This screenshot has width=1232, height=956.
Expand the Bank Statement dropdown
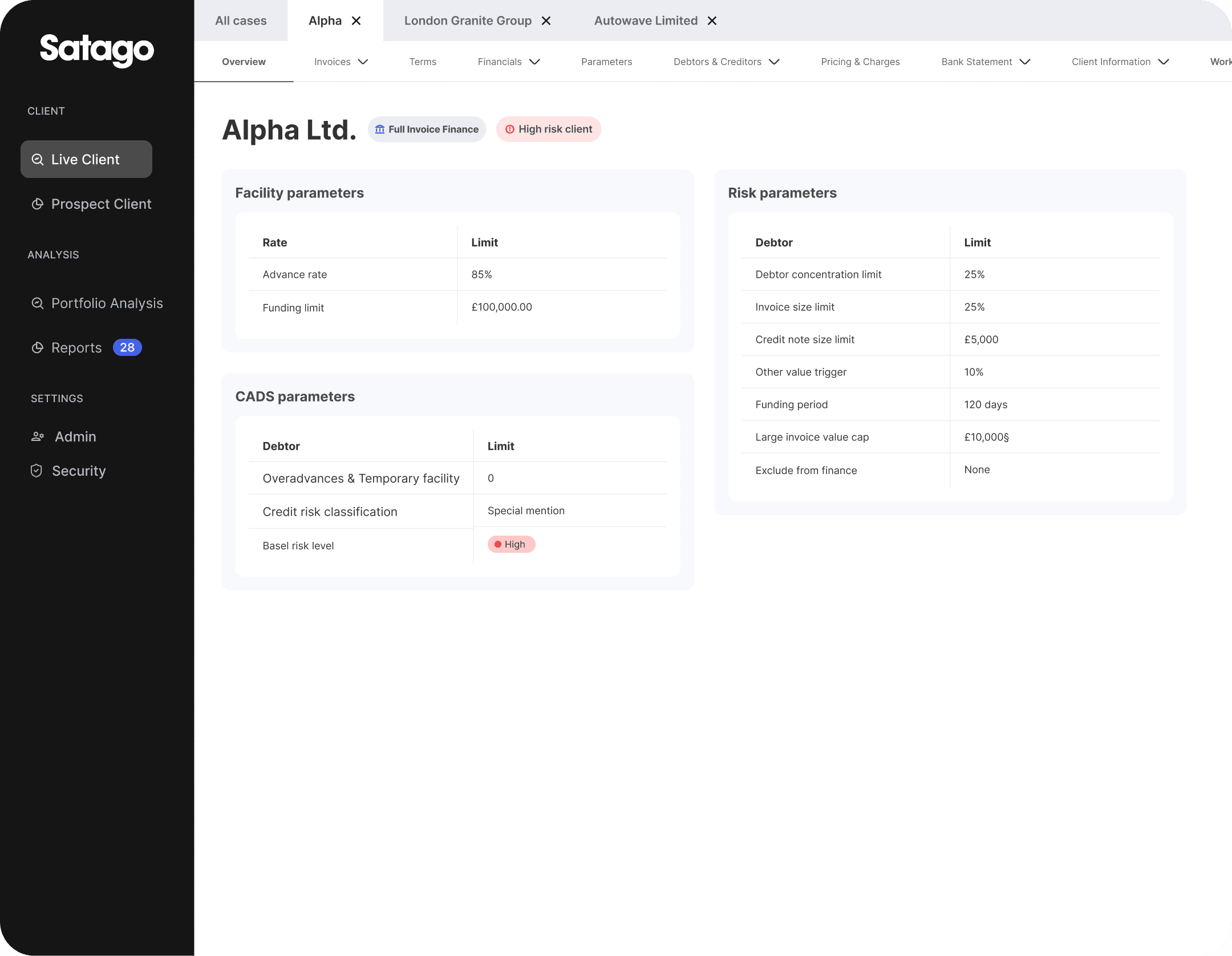1025,62
